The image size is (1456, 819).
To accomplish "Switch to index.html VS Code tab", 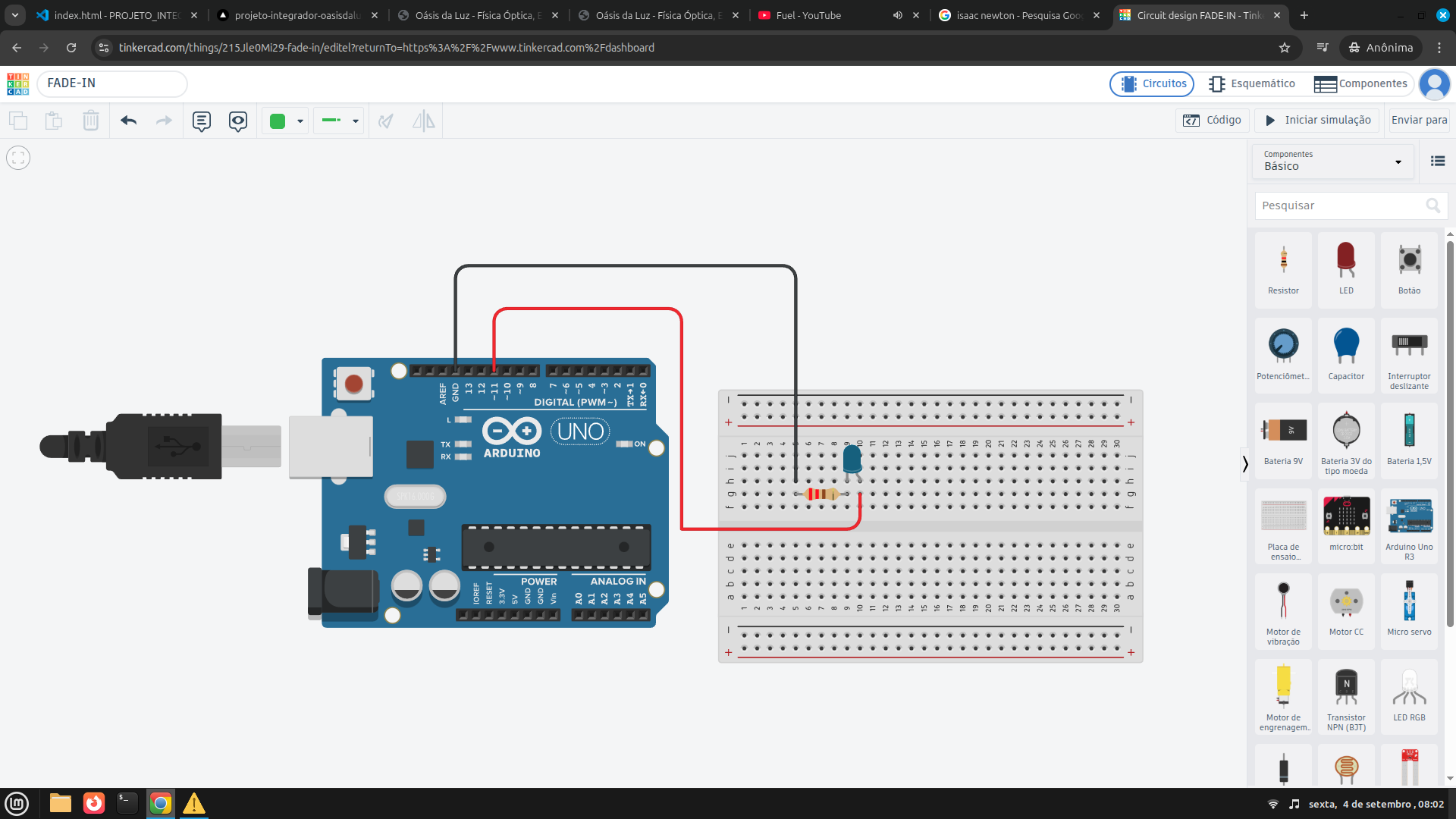I will point(118,15).
